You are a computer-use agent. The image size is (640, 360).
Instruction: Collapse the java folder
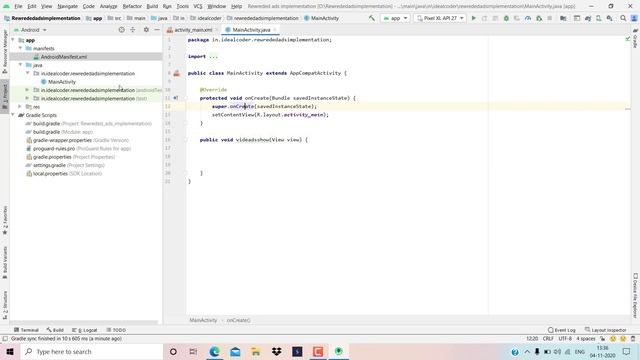click(20, 65)
